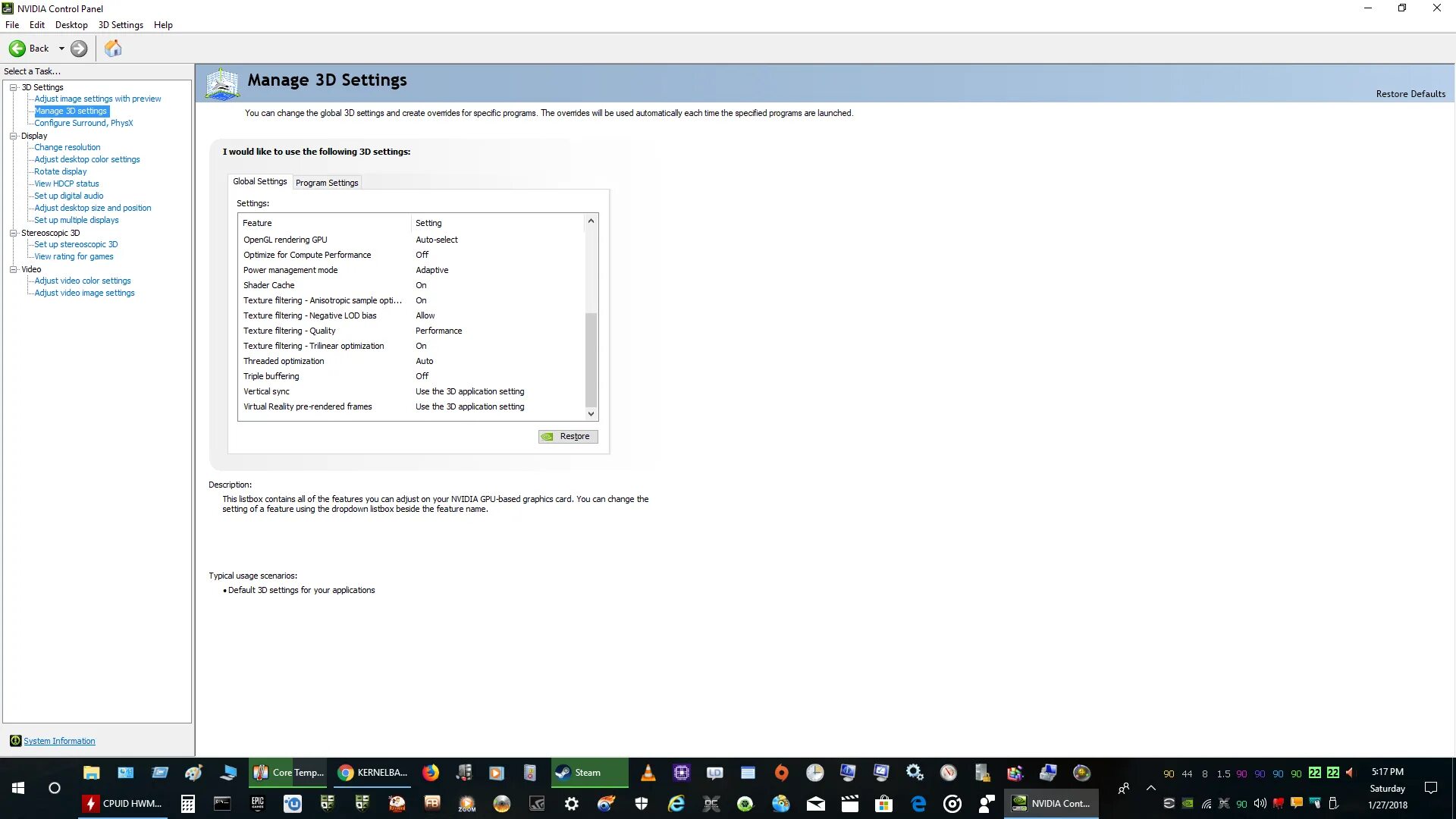Open Change resolution page
The width and height of the screenshot is (1456, 819).
tap(67, 147)
